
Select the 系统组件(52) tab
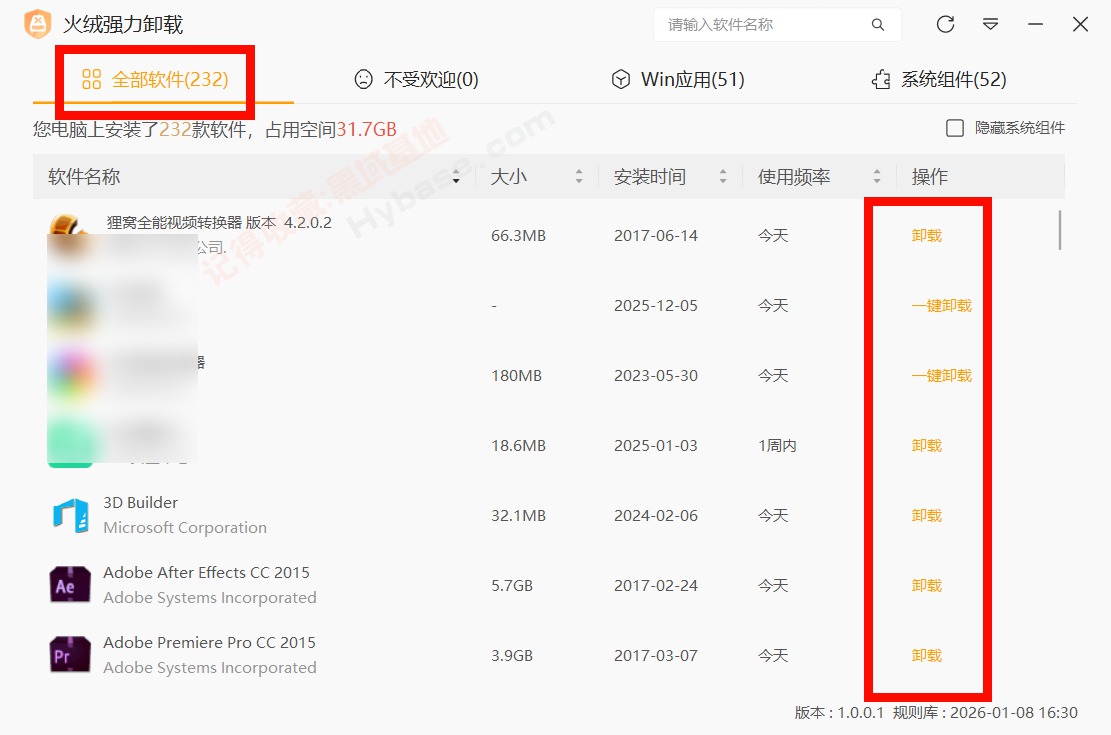pos(938,80)
